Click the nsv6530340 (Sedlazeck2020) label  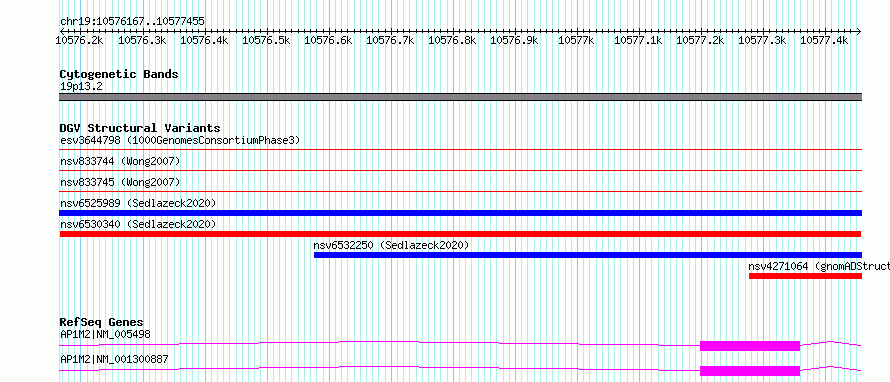click(x=138, y=224)
